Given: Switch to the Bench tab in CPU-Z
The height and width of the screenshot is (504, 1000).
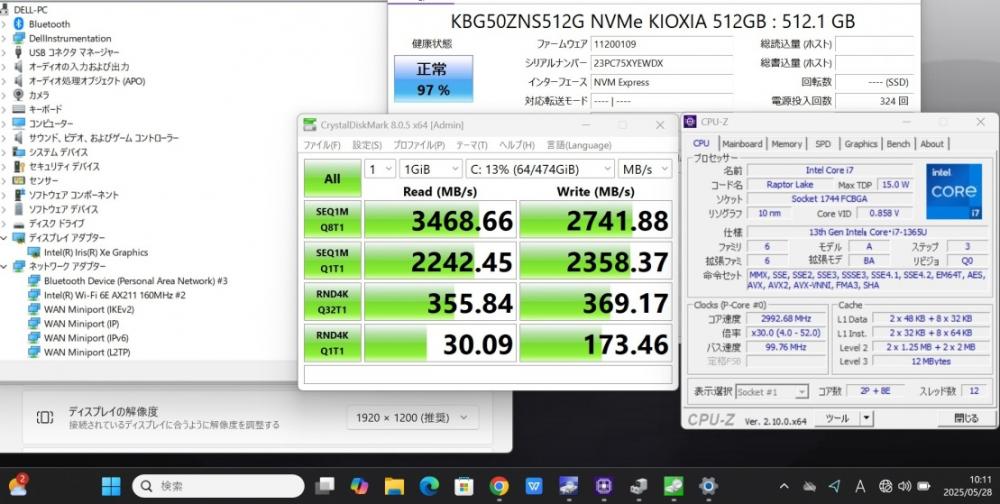Looking at the screenshot, I should tap(898, 144).
